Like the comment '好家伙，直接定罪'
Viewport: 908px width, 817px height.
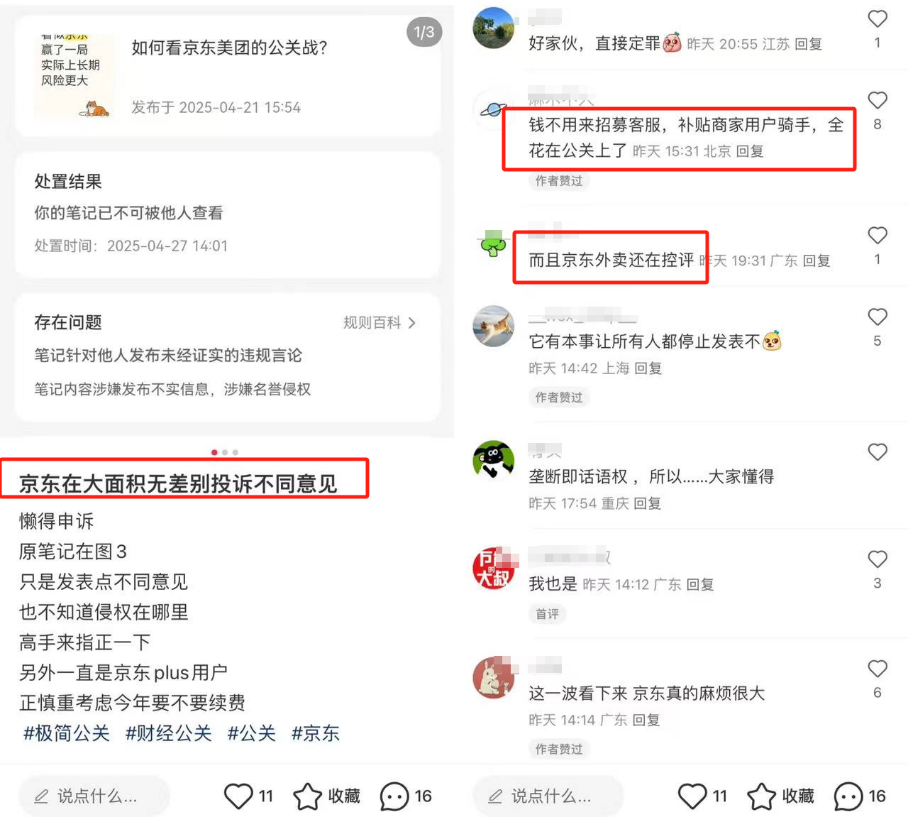[877, 19]
